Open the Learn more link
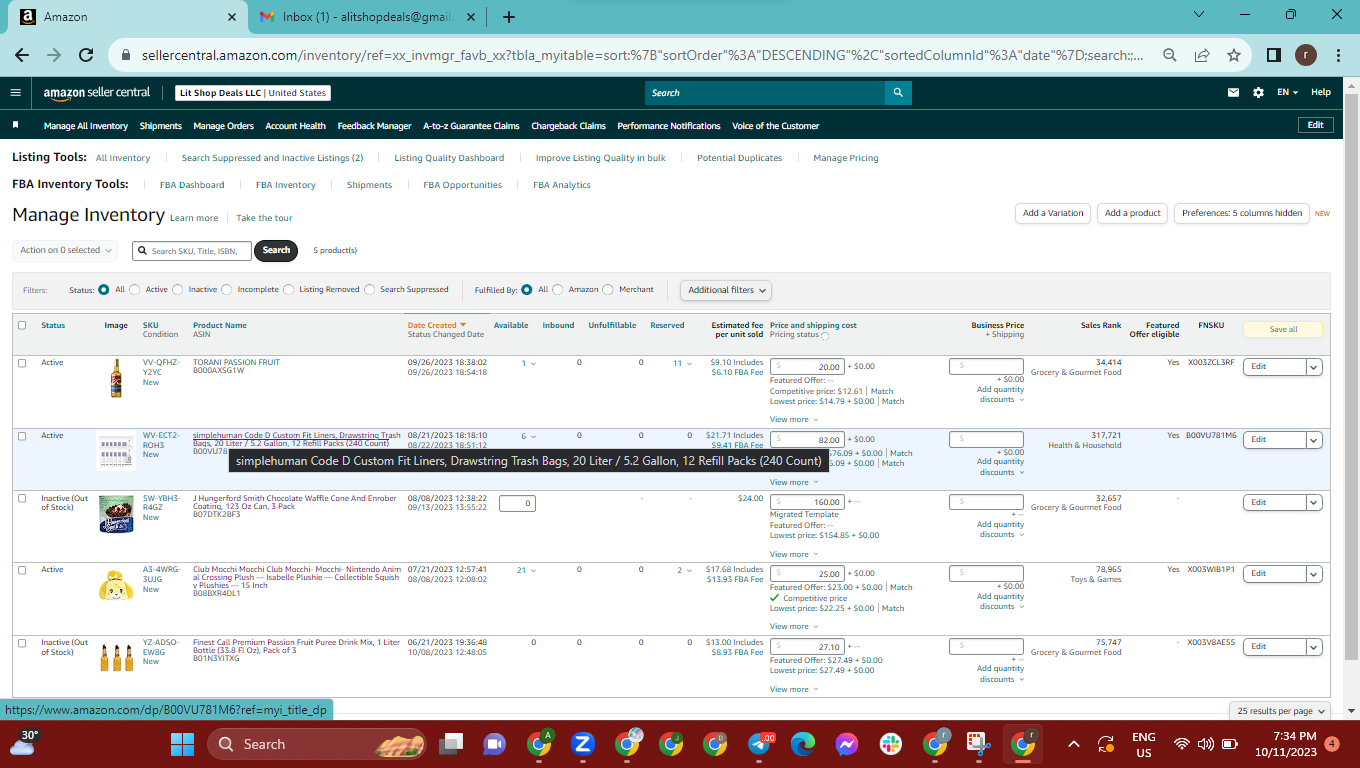Image resolution: width=1360 pixels, height=768 pixels. pos(194,218)
